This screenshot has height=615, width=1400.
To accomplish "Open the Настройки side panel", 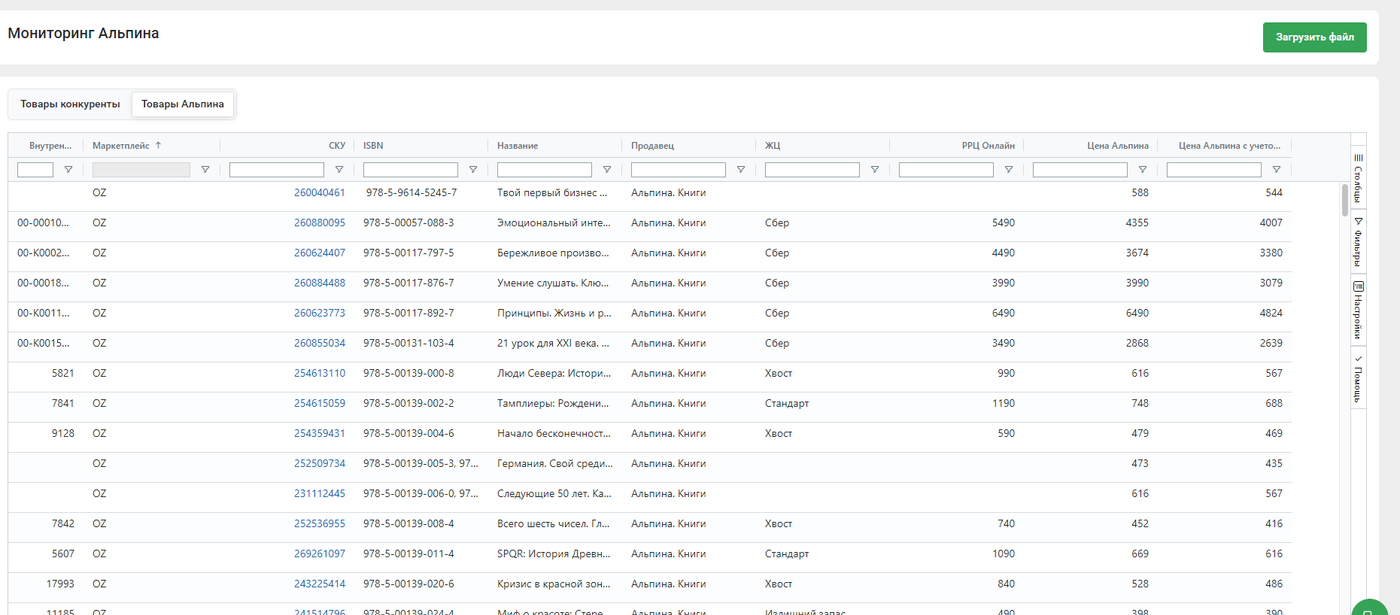I will pos(1358,310).
